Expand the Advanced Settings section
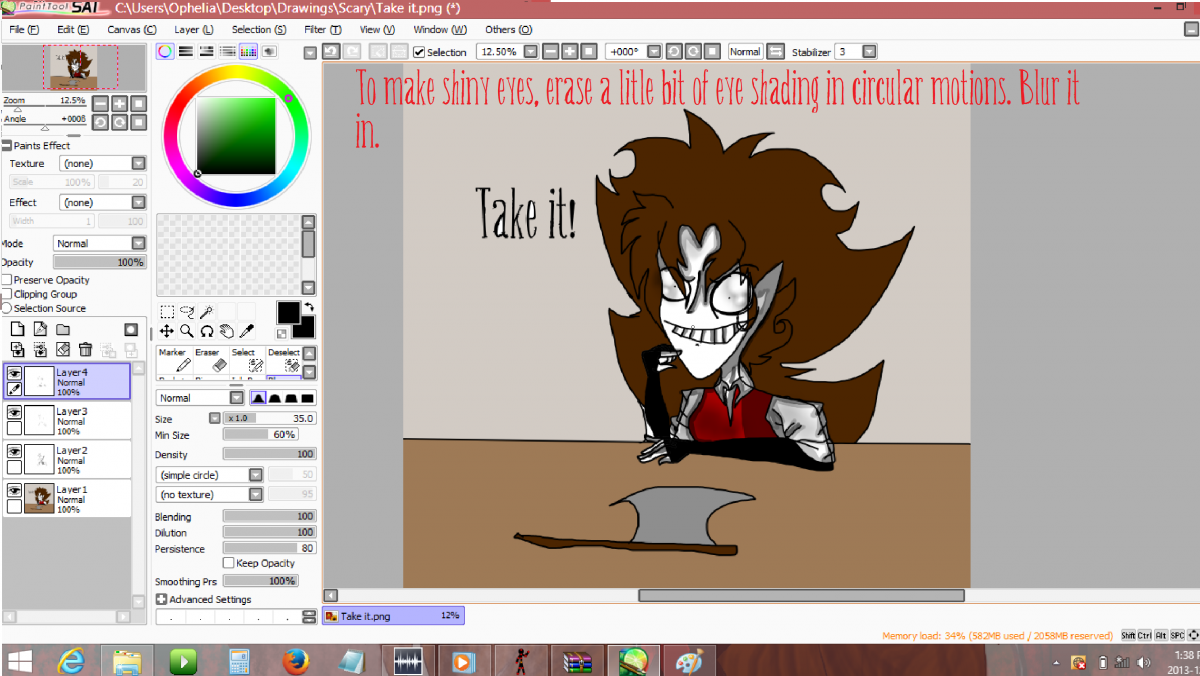This screenshot has height=676, width=1200. click(161, 599)
